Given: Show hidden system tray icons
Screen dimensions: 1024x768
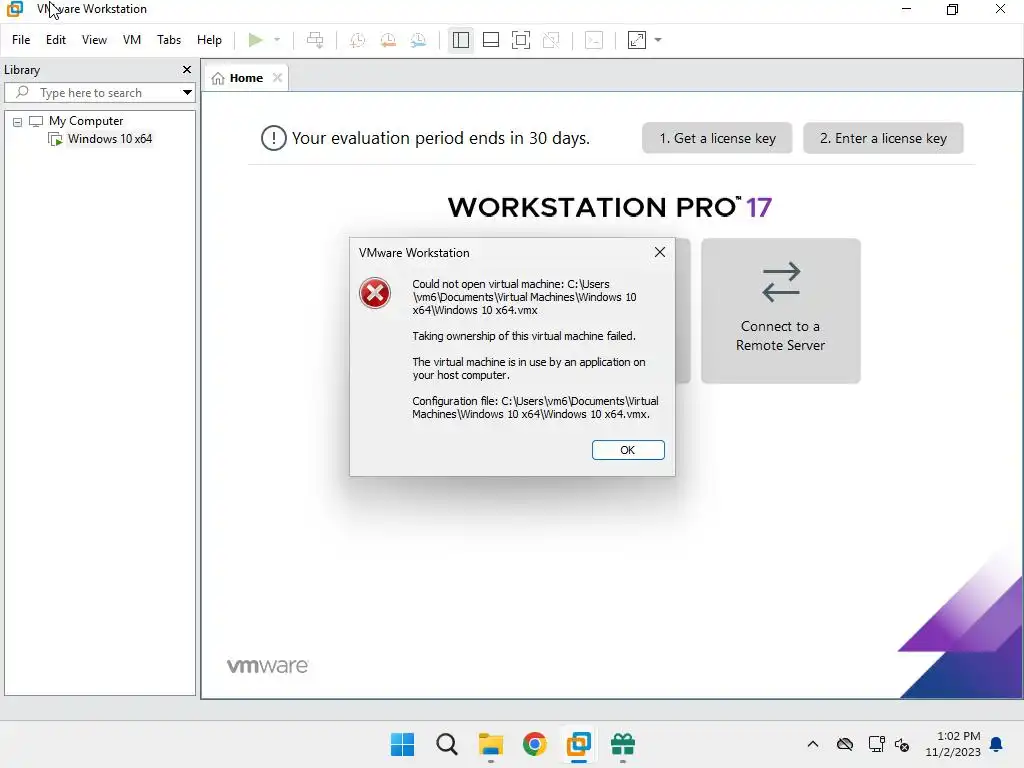Looking at the screenshot, I should pyautogui.click(x=812, y=744).
